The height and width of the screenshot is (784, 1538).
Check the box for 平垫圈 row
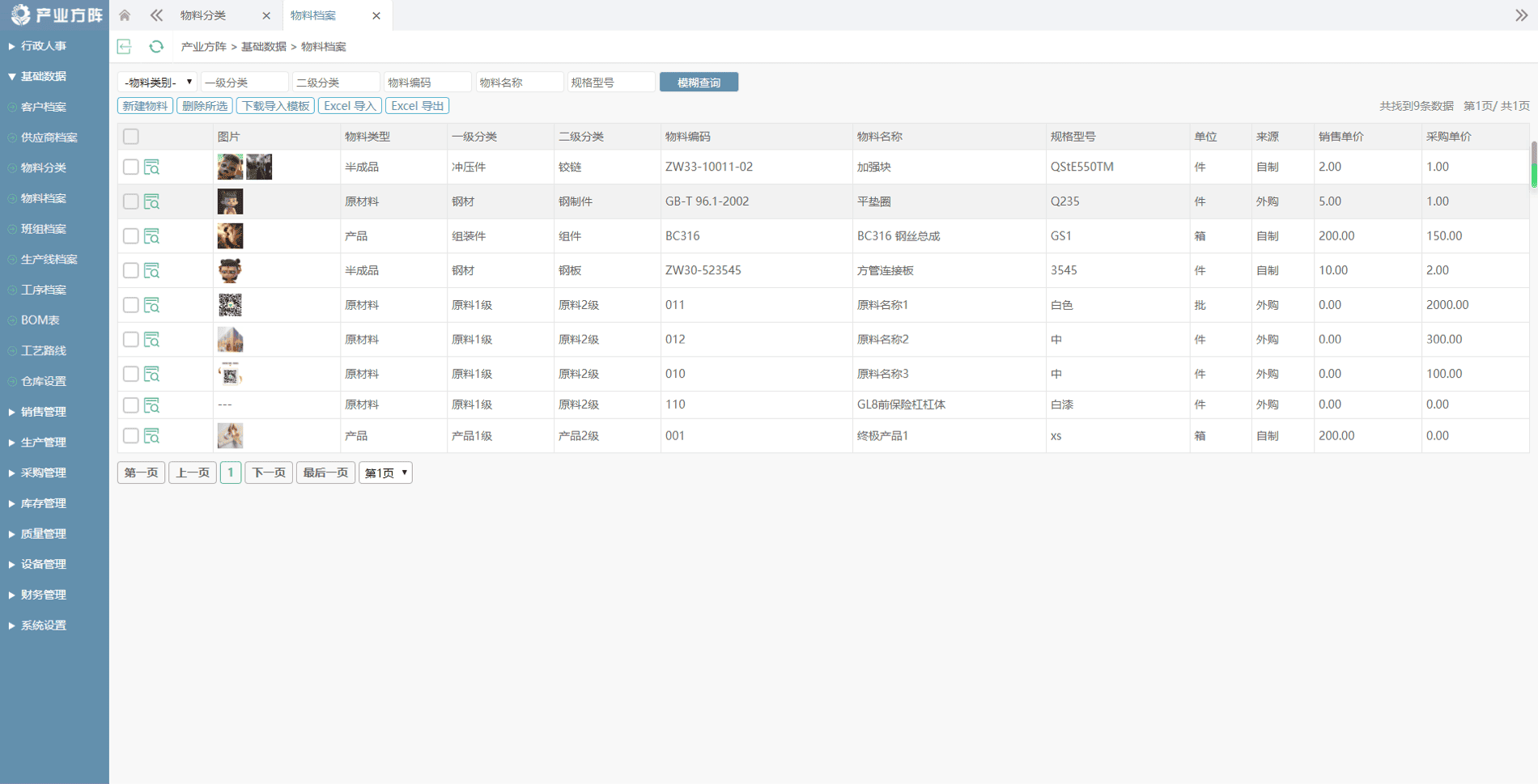pos(131,201)
